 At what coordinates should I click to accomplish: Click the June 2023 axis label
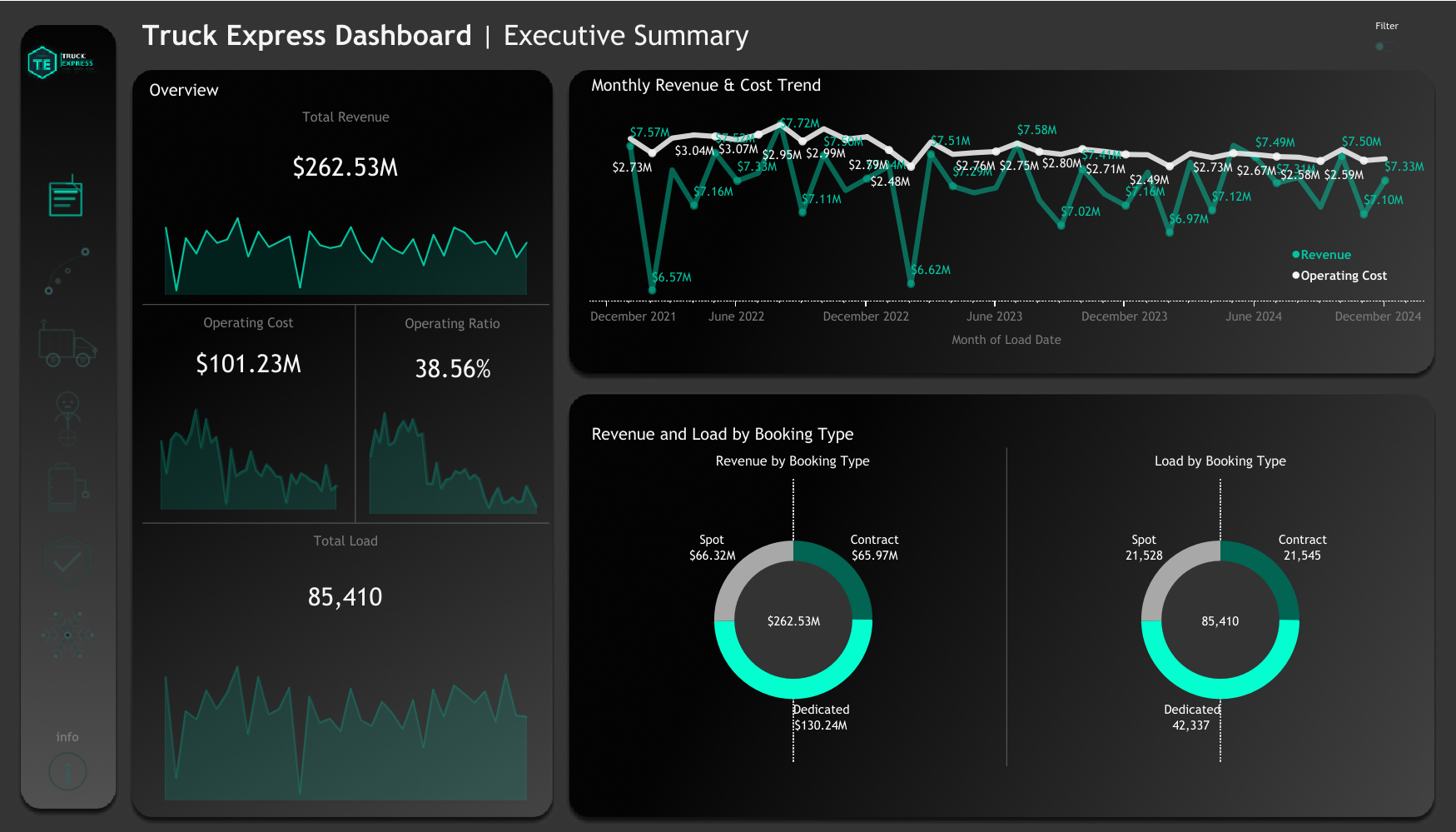pyautogui.click(x=994, y=316)
